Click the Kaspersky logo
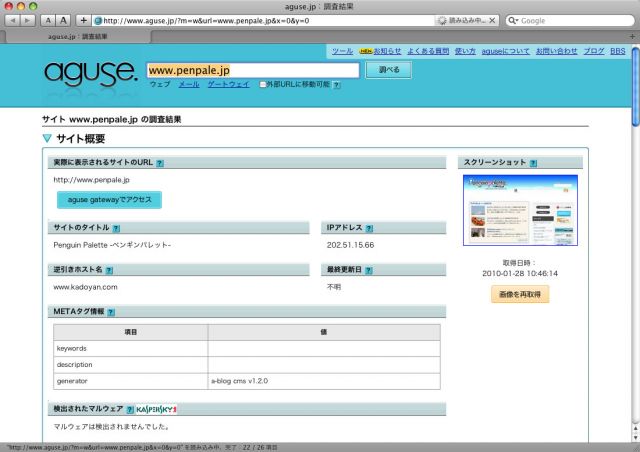This screenshot has width=640, height=452. (x=156, y=409)
